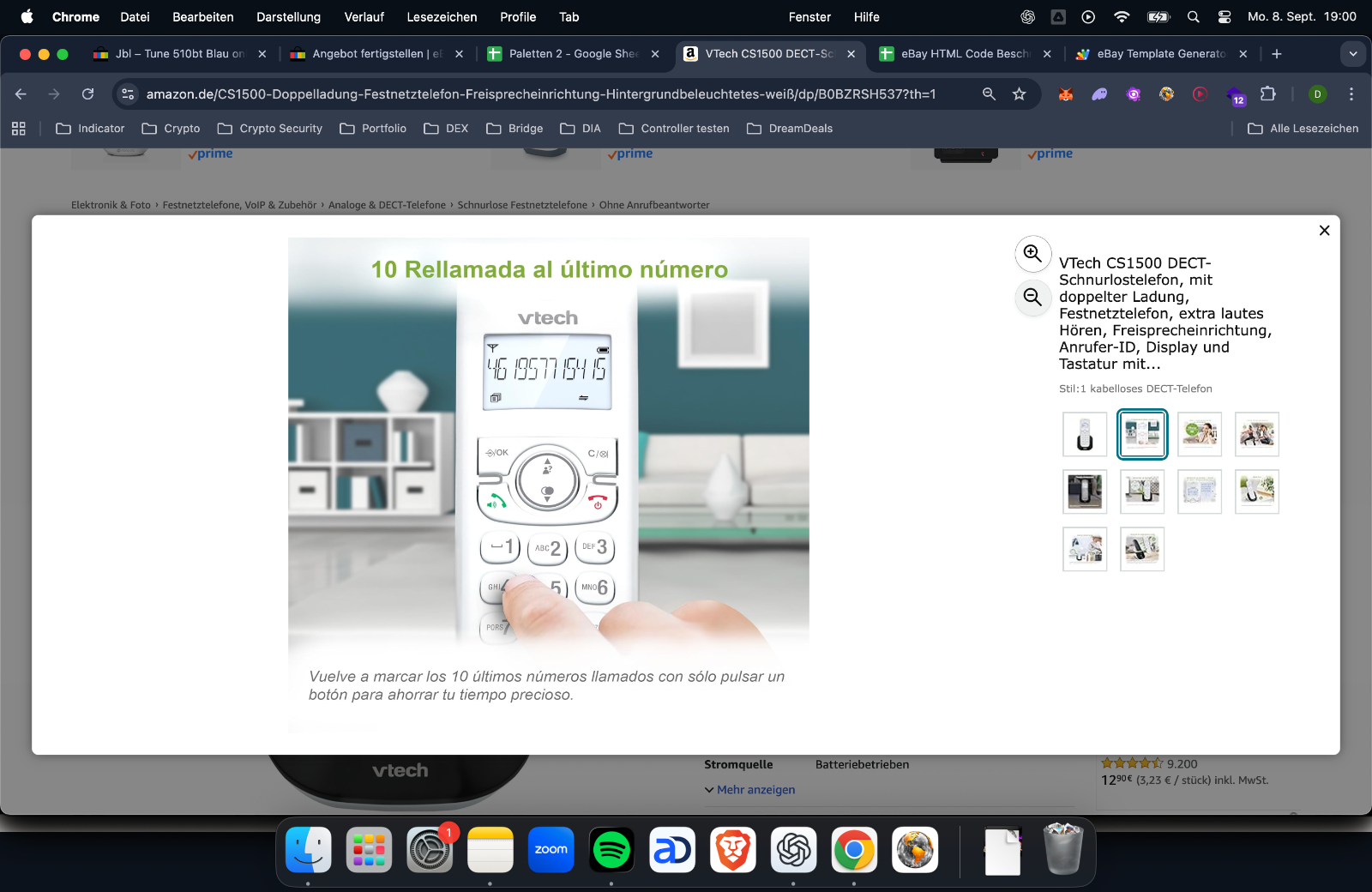Click the zoom out magnifier icon
The width and height of the screenshot is (1372, 892).
click(1032, 298)
